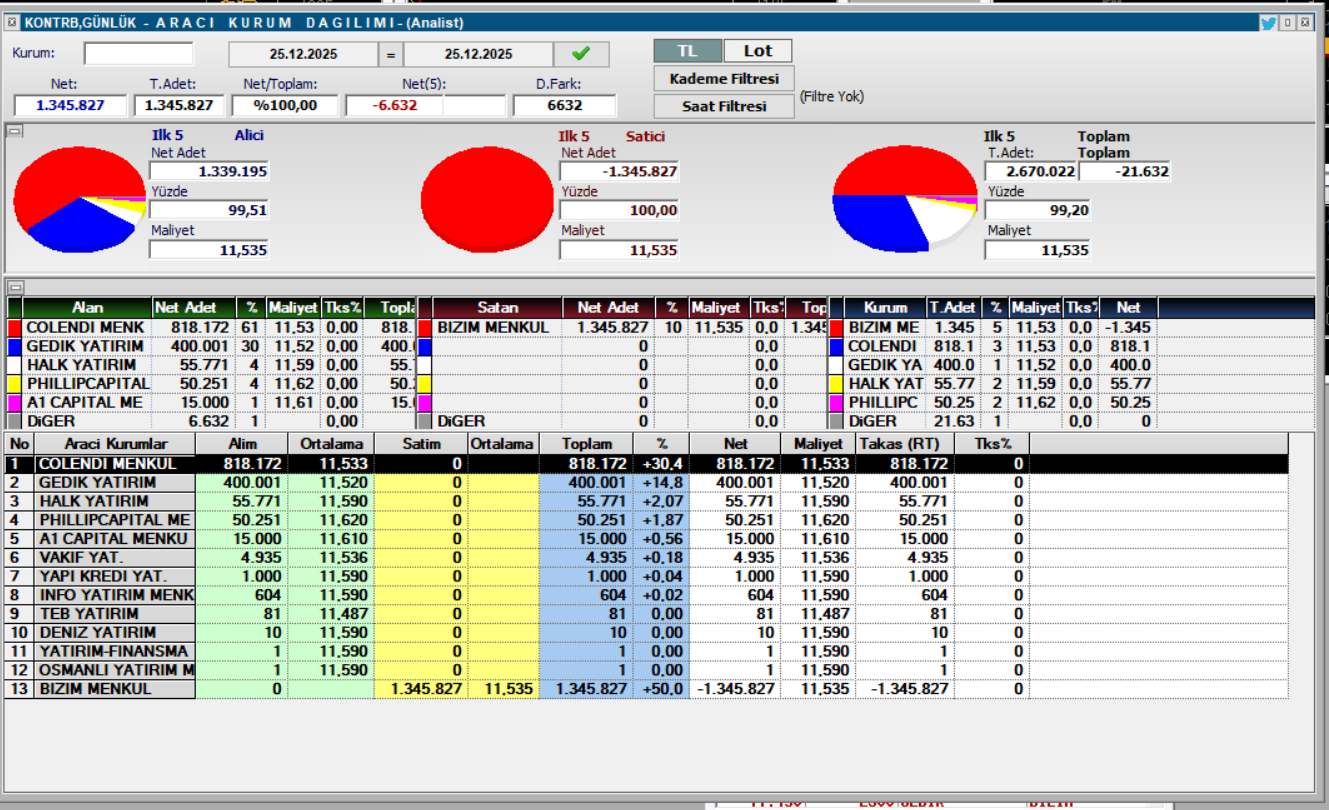1329x810 pixels.
Task: Click the equals button between the dates
Action: point(391,54)
